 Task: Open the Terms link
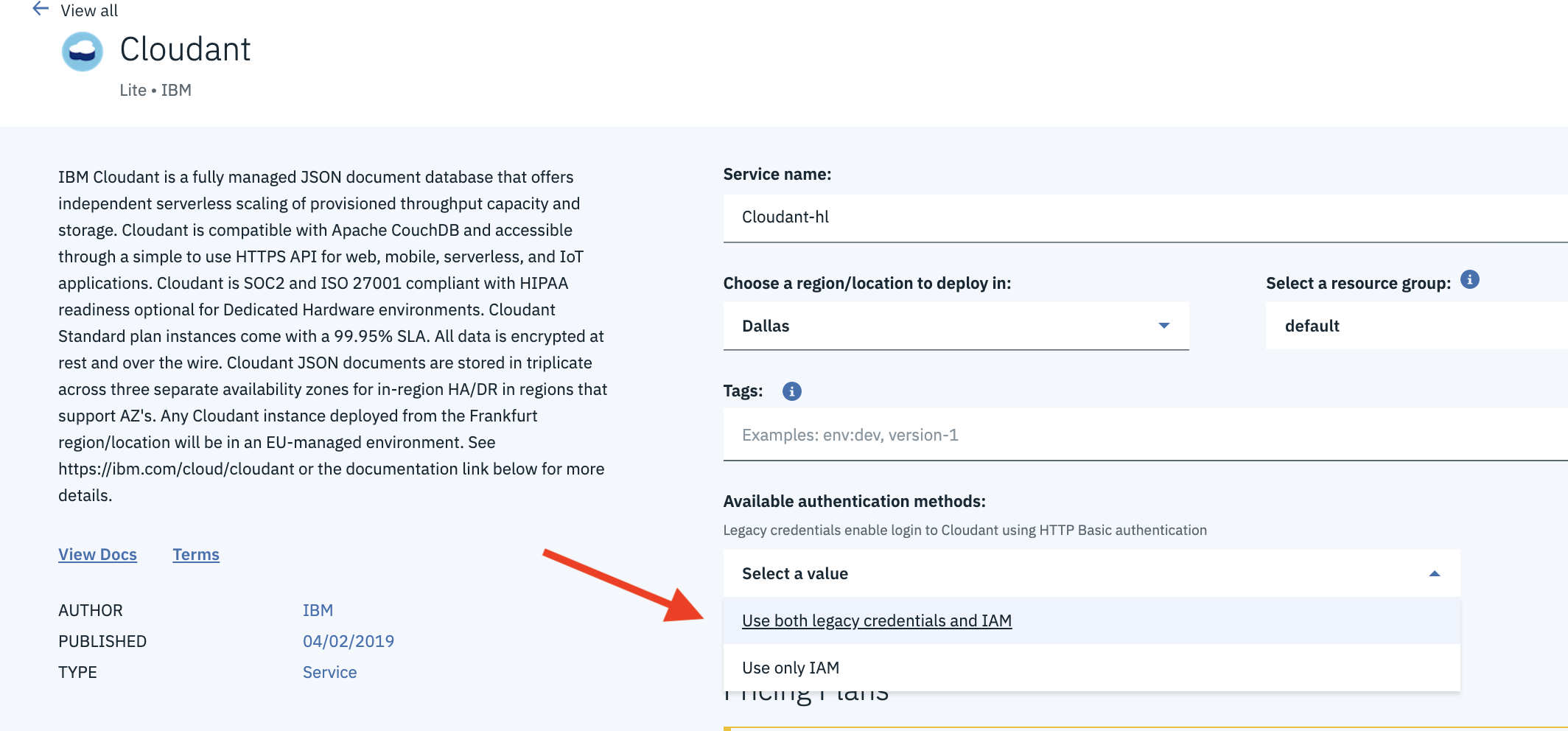(x=196, y=554)
